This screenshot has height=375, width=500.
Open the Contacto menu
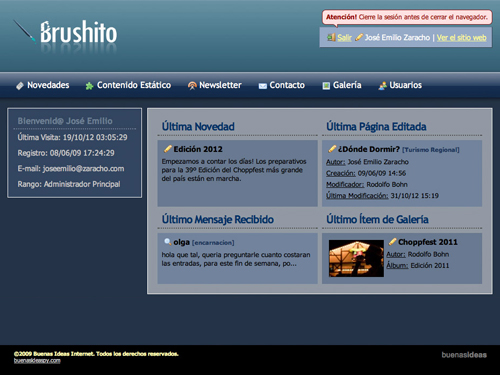pyautogui.click(x=287, y=85)
